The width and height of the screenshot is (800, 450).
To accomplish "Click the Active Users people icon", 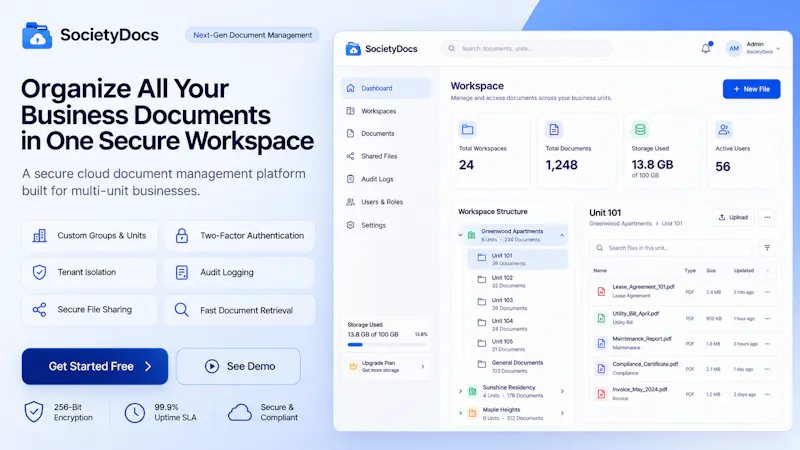I will (724, 130).
